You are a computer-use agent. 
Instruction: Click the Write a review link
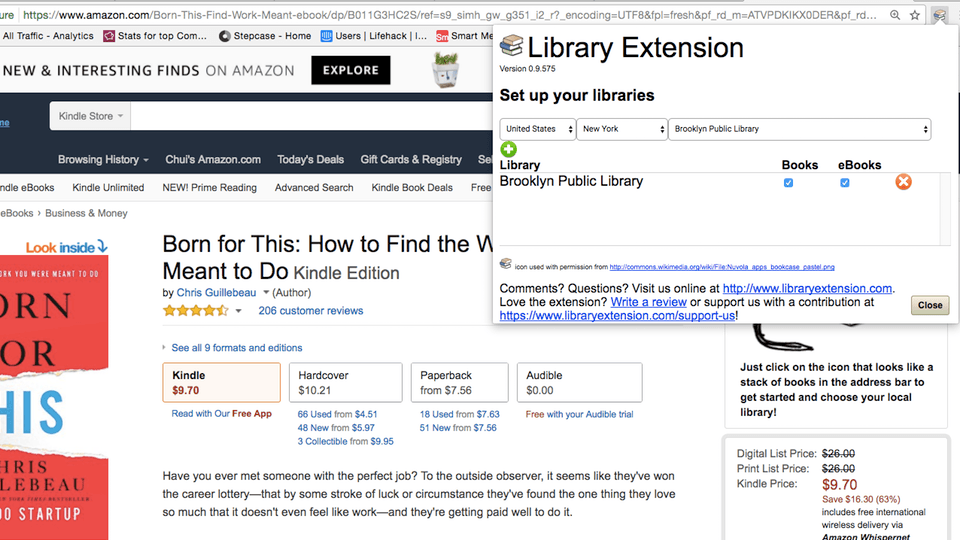coord(648,302)
